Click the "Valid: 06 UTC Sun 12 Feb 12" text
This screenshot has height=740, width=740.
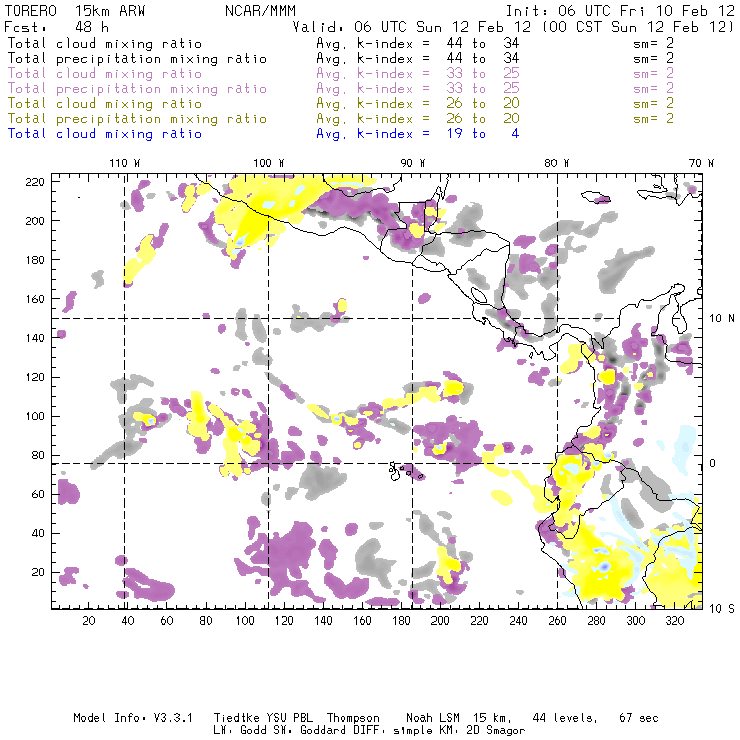412,27
